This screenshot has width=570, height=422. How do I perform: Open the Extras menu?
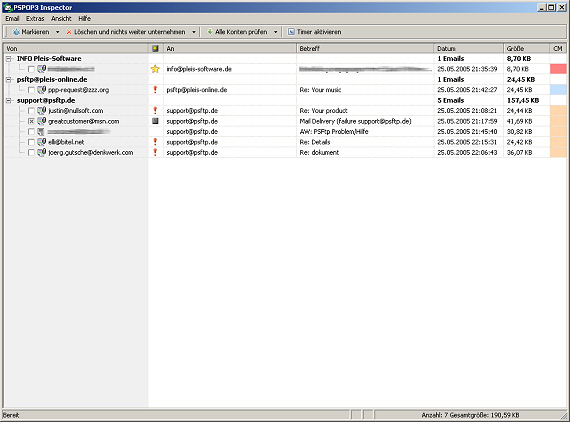pos(35,19)
